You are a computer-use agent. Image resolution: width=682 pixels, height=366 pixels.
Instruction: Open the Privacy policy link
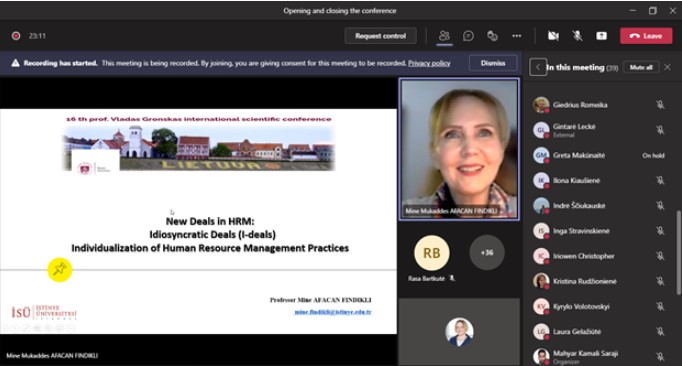pyautogui.click(x=429, y=63)
